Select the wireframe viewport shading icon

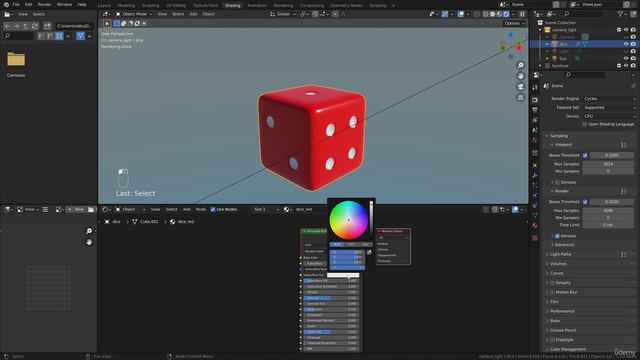click(485, 14)
